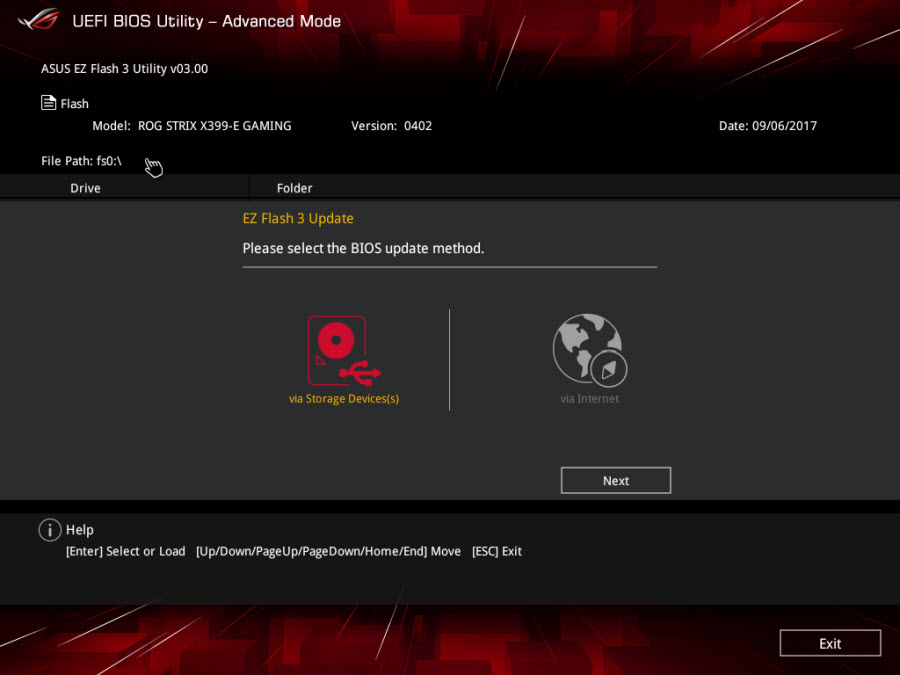Click the Flash document icon
The width and height of the screenshot is (900, 675).
(x=48, y=103)
